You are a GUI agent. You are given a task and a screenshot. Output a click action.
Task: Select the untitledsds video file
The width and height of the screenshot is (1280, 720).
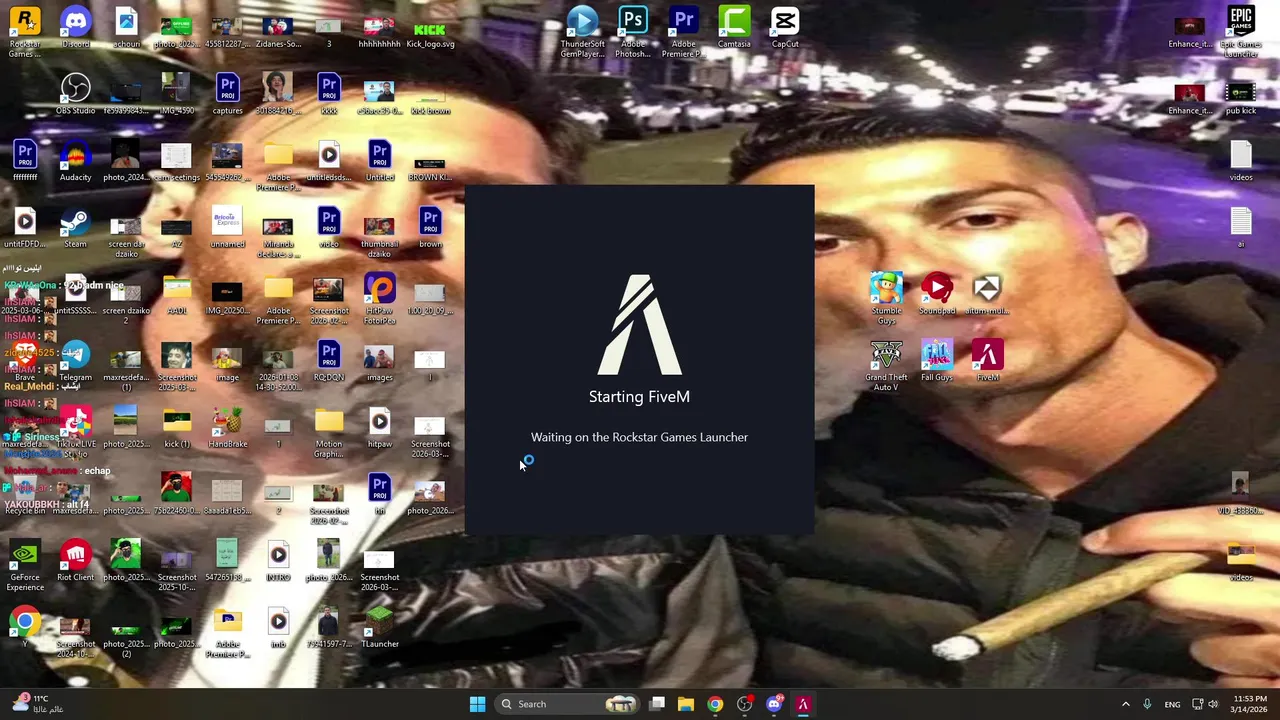tap(329, 162)
